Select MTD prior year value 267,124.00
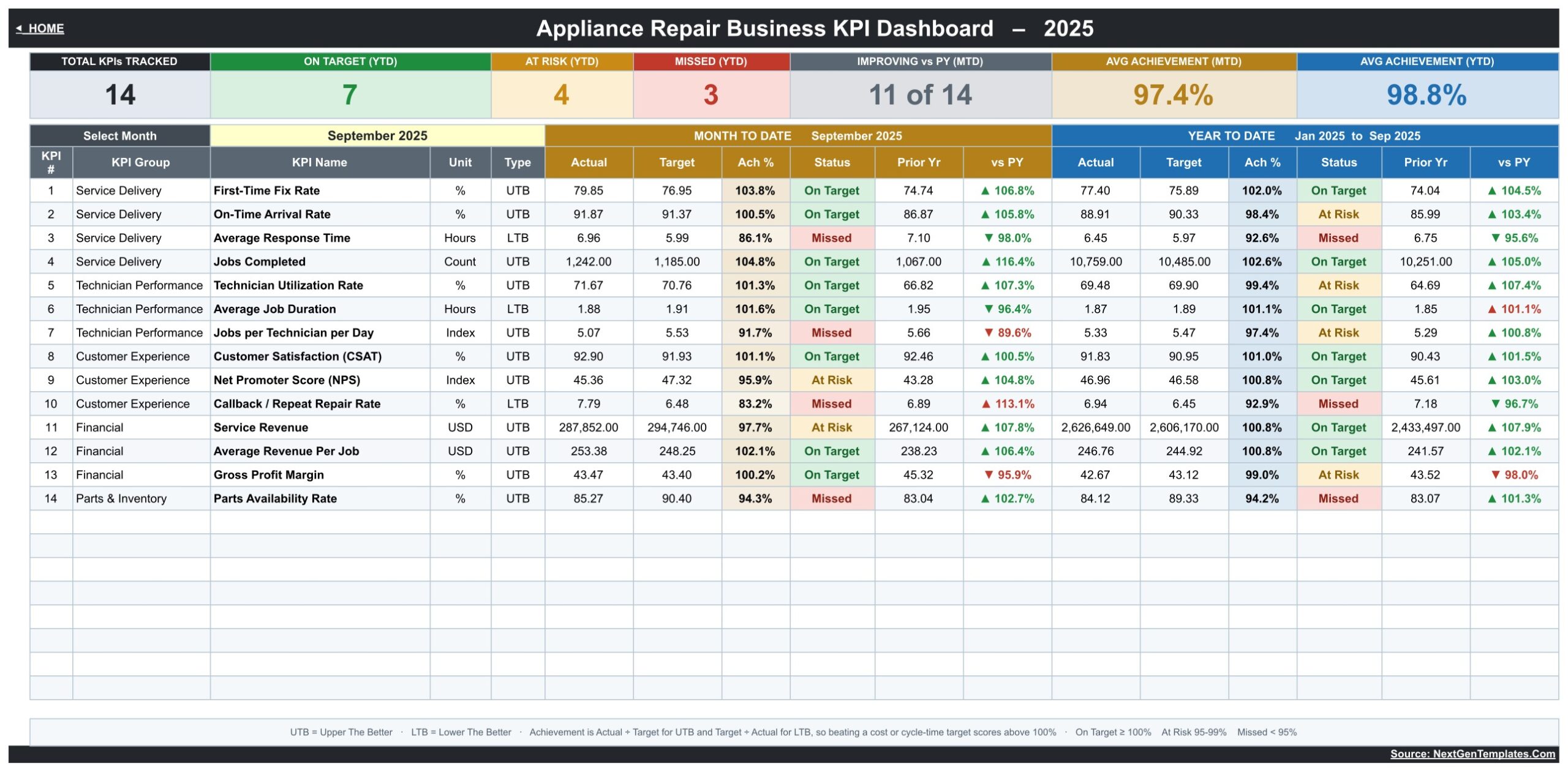 click(918, 427)
